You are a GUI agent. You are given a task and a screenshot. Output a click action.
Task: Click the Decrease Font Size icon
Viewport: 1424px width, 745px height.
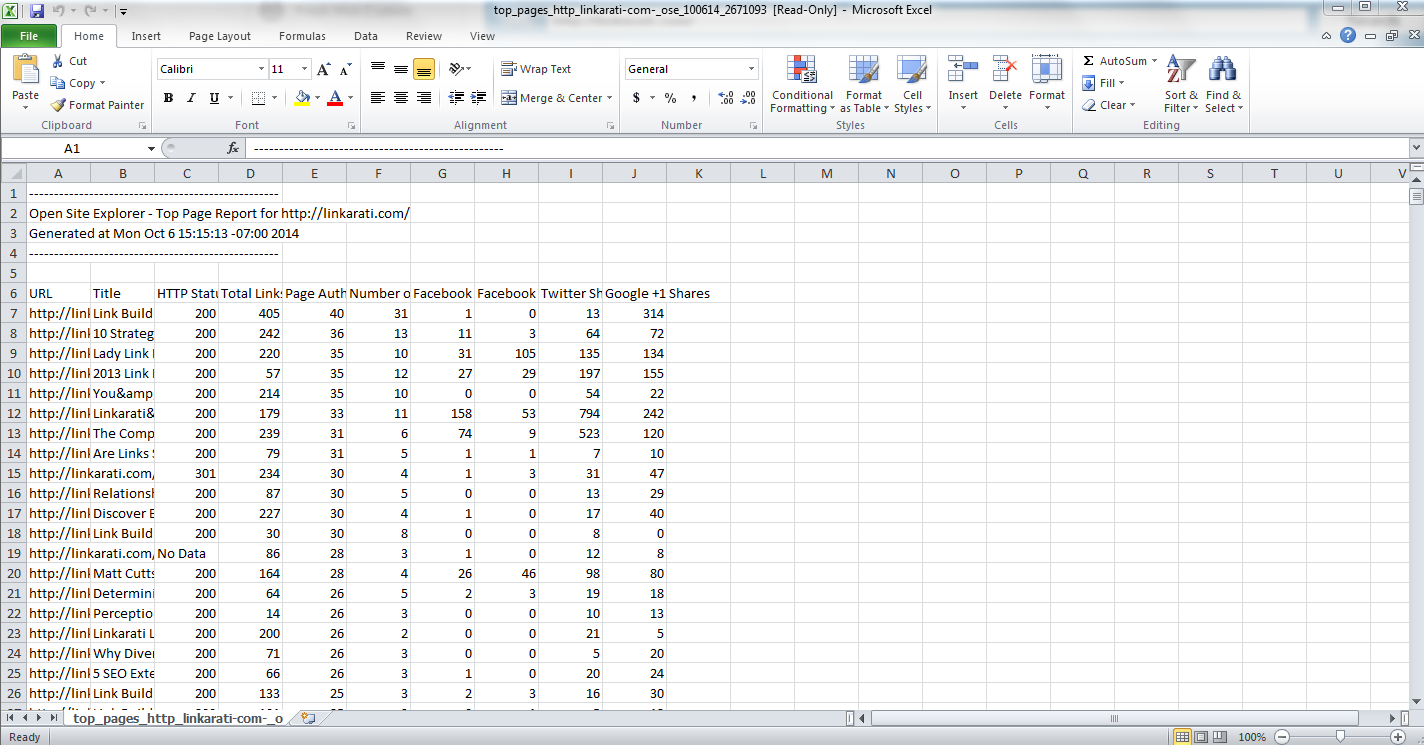tap(345, 69)
